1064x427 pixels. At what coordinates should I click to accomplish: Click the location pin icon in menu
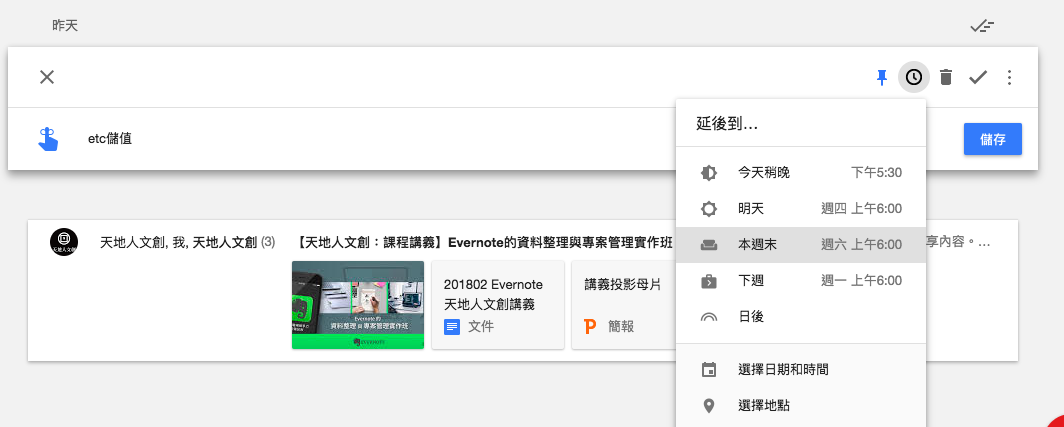[708, 406]
